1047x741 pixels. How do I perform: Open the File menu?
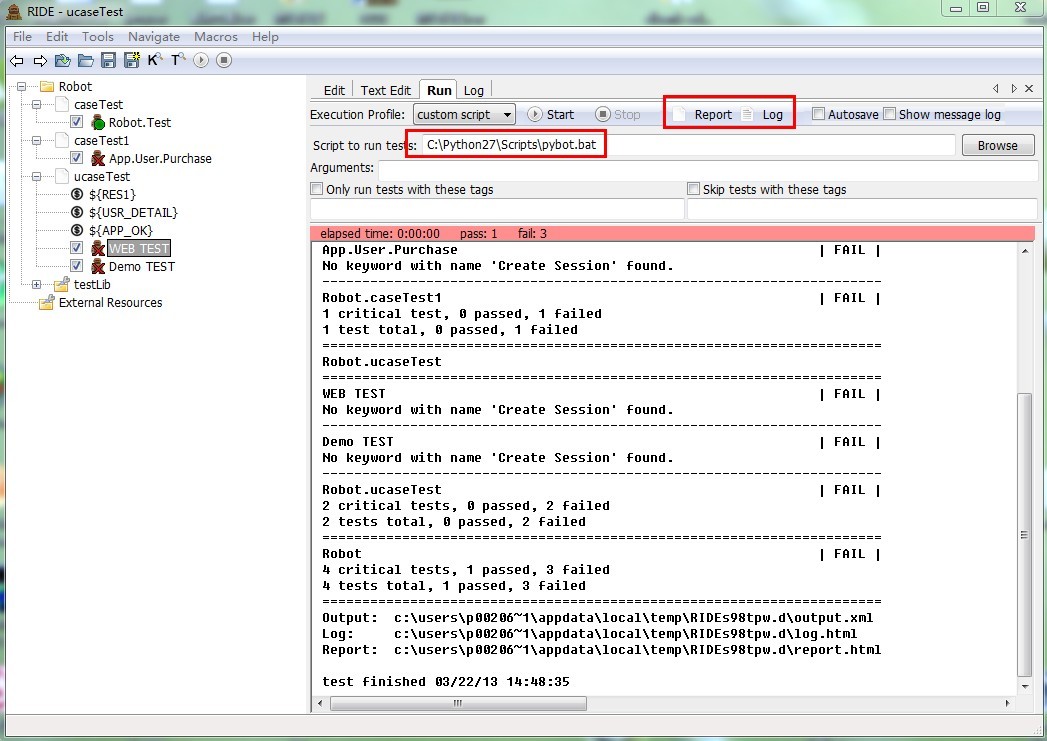(22, 37)
